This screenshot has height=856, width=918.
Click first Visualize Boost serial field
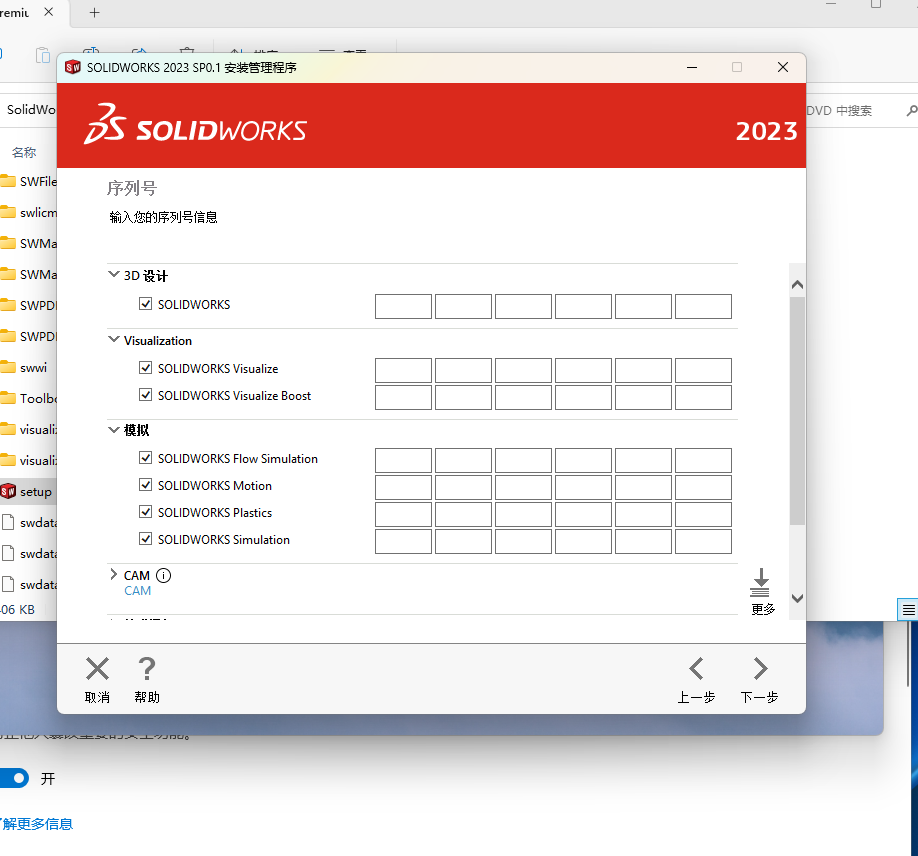click(x=403, y=398)
